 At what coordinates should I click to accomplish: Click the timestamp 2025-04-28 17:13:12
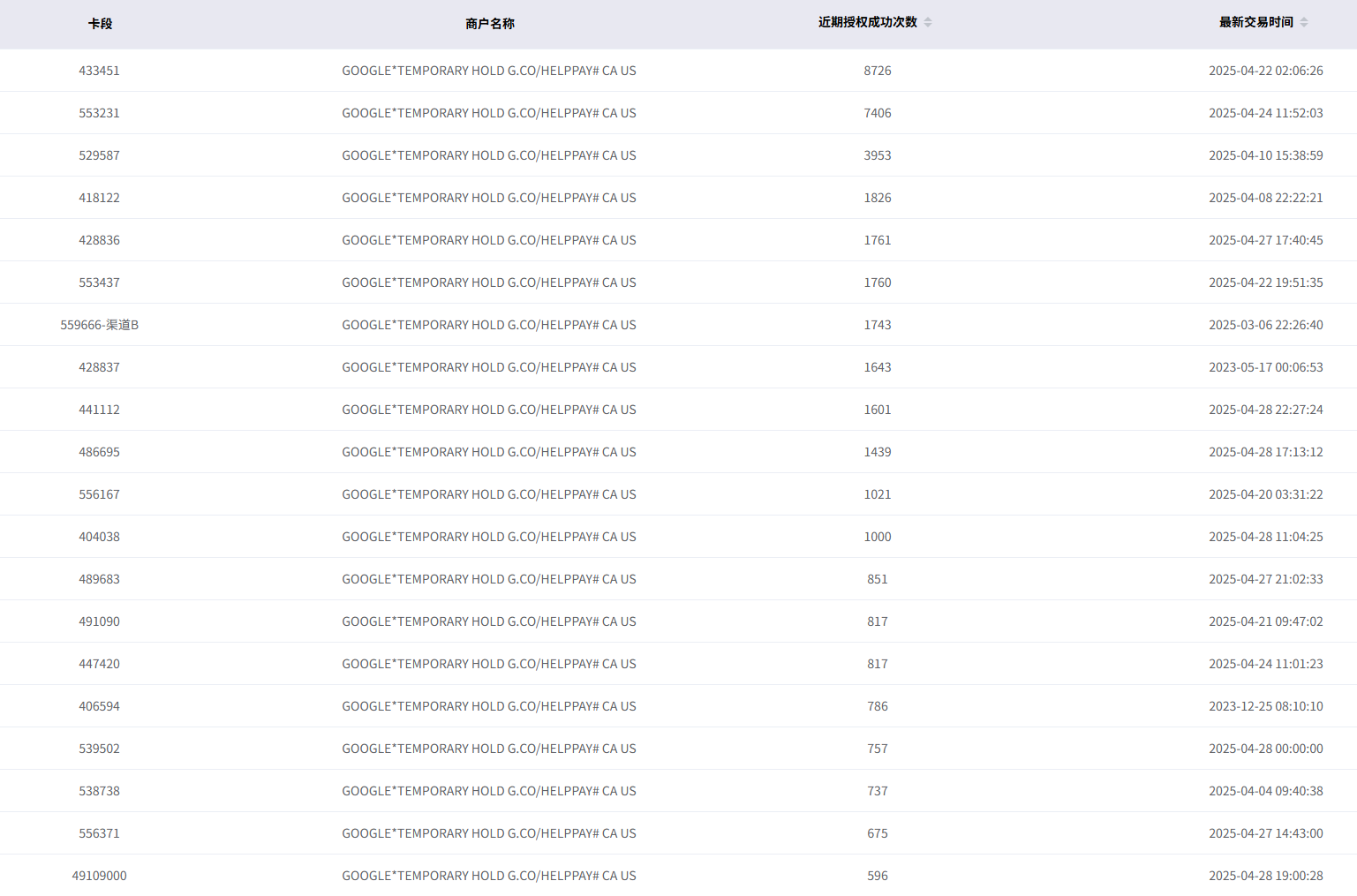tap(1266, 452)
